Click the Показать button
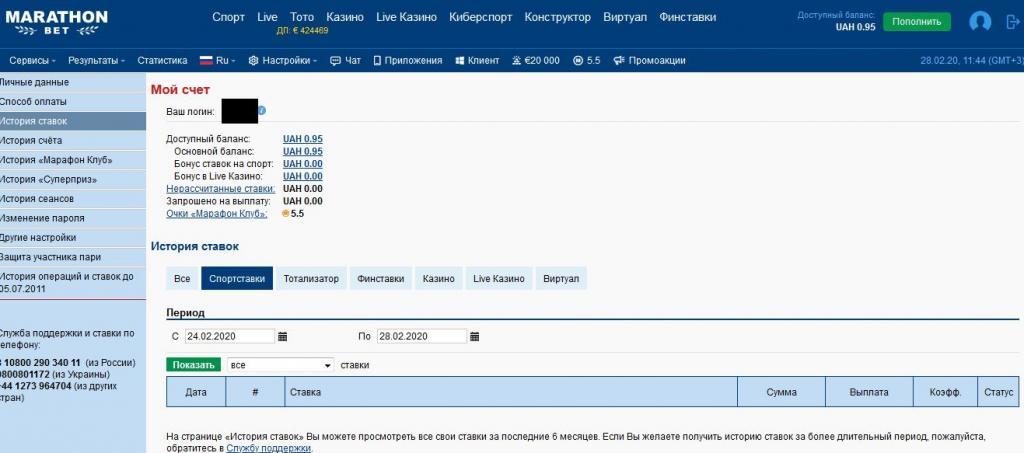 click(x=193, y=365)
